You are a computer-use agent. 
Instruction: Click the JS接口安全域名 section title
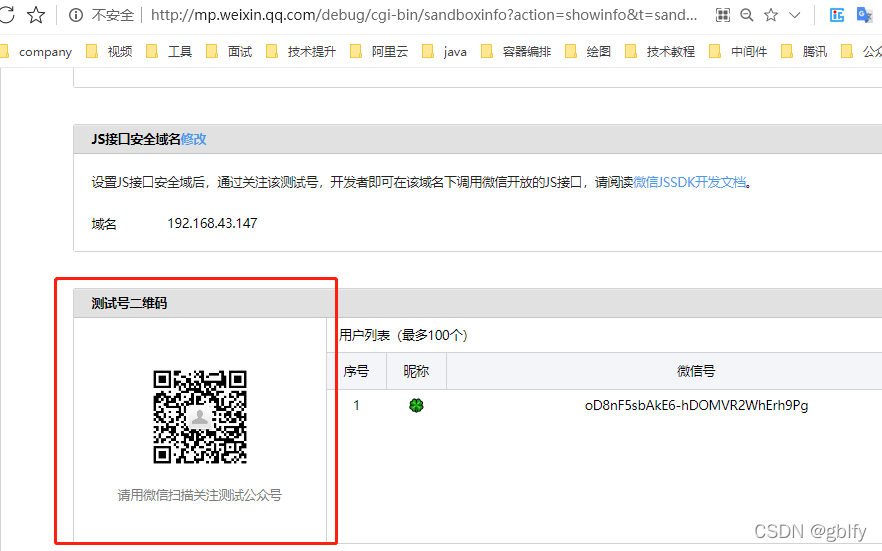click(136, 139)
